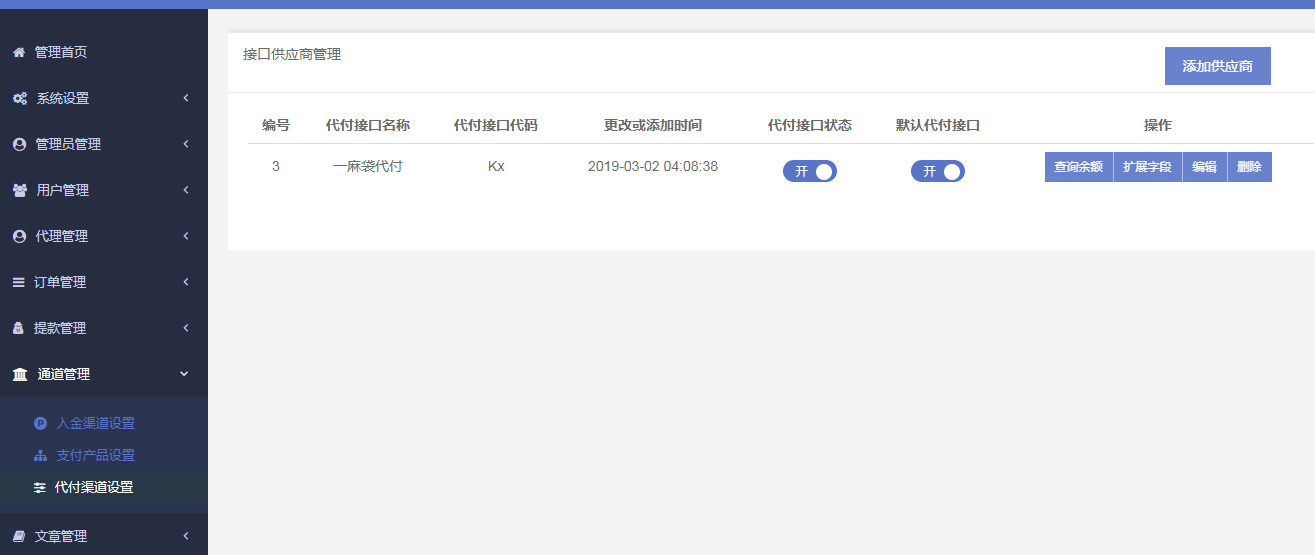This screenshot has width=1315, height=555.
Task: Click 查询余额 for 一麻袋代付
Action: coord(1078,167)
